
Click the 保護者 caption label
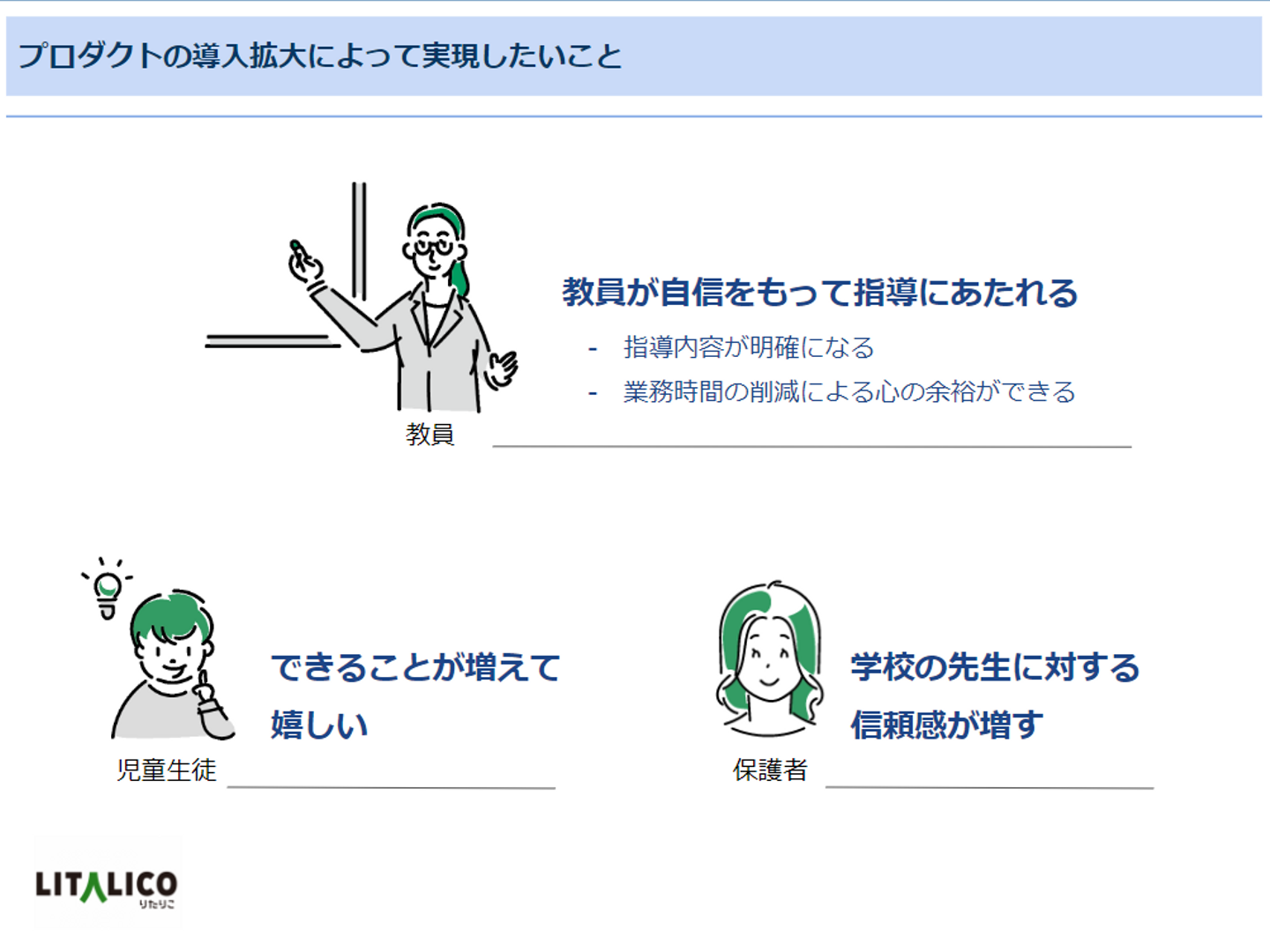pos(770,770)
